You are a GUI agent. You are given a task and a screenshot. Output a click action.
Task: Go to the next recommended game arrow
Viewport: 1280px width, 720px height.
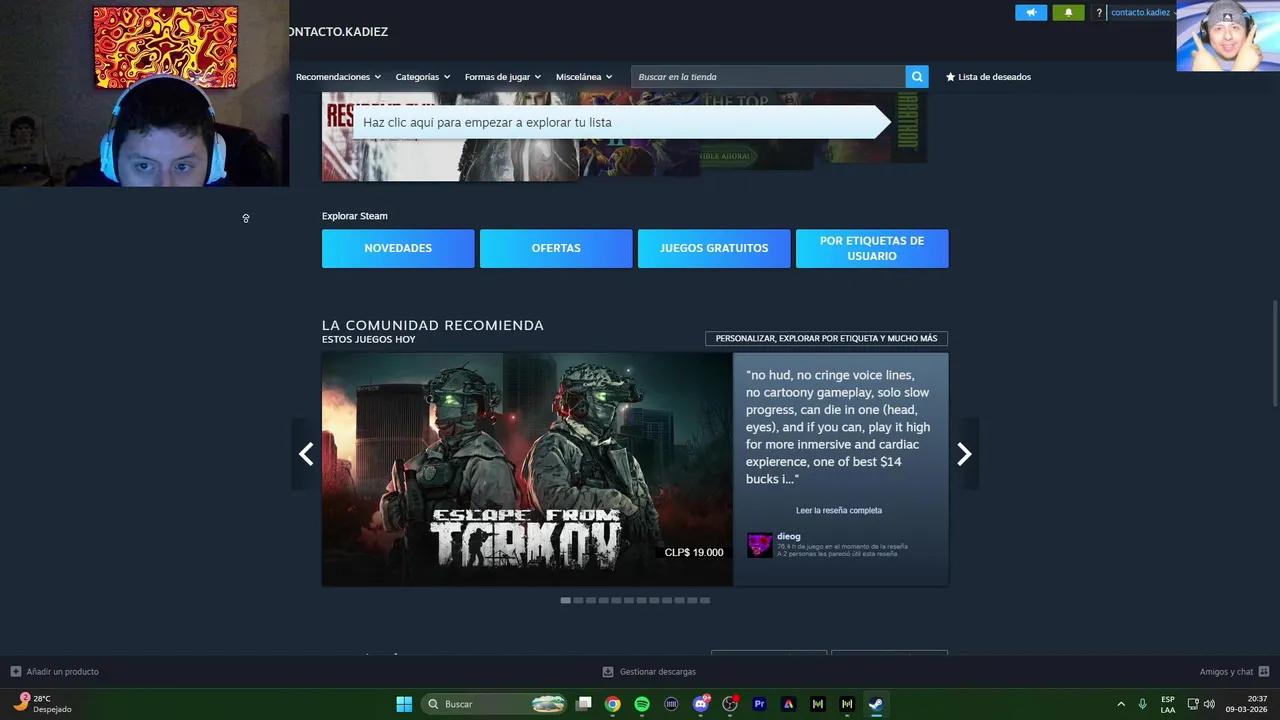[964, 454]
